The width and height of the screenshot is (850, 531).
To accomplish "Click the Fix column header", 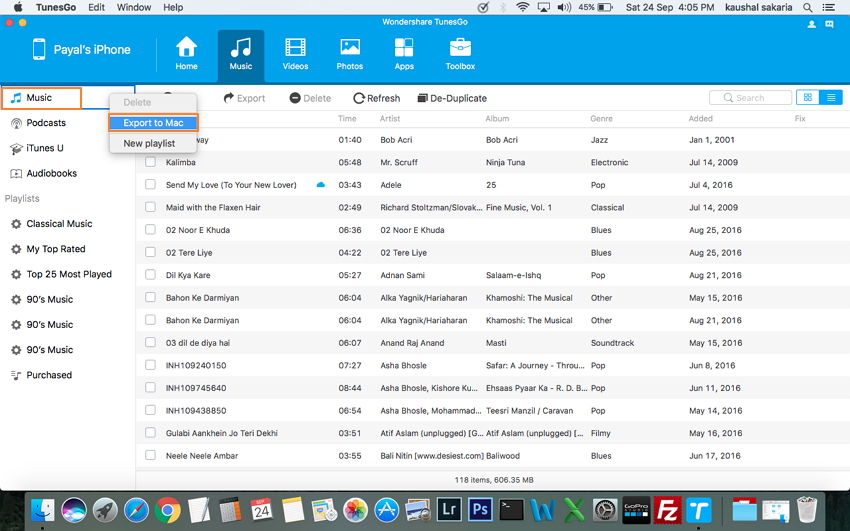I will coord(800,119).
